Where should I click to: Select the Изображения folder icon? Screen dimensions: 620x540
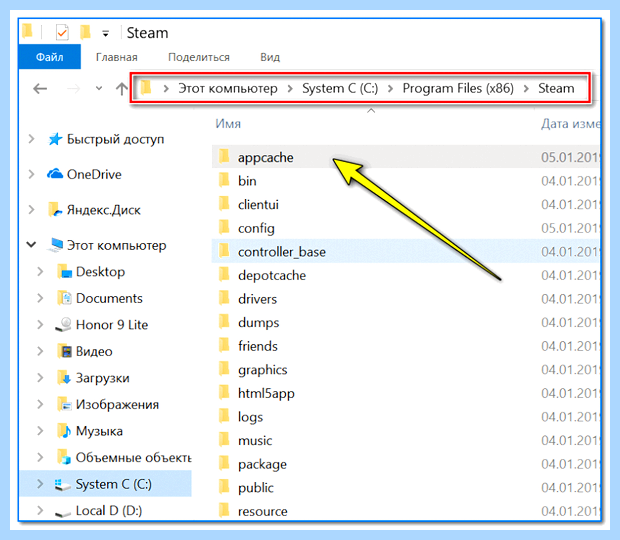(x=65, y=404)
